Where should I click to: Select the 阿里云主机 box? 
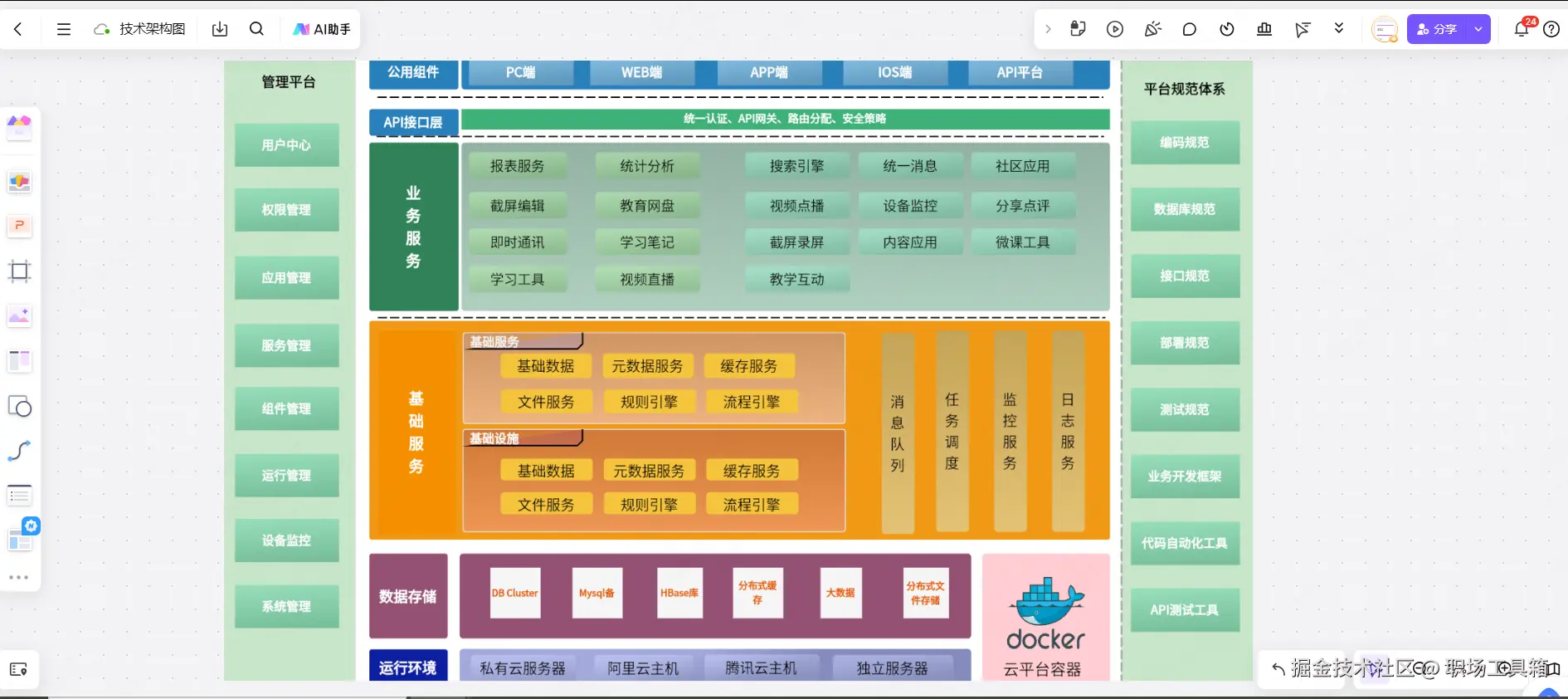pos(643,668)
